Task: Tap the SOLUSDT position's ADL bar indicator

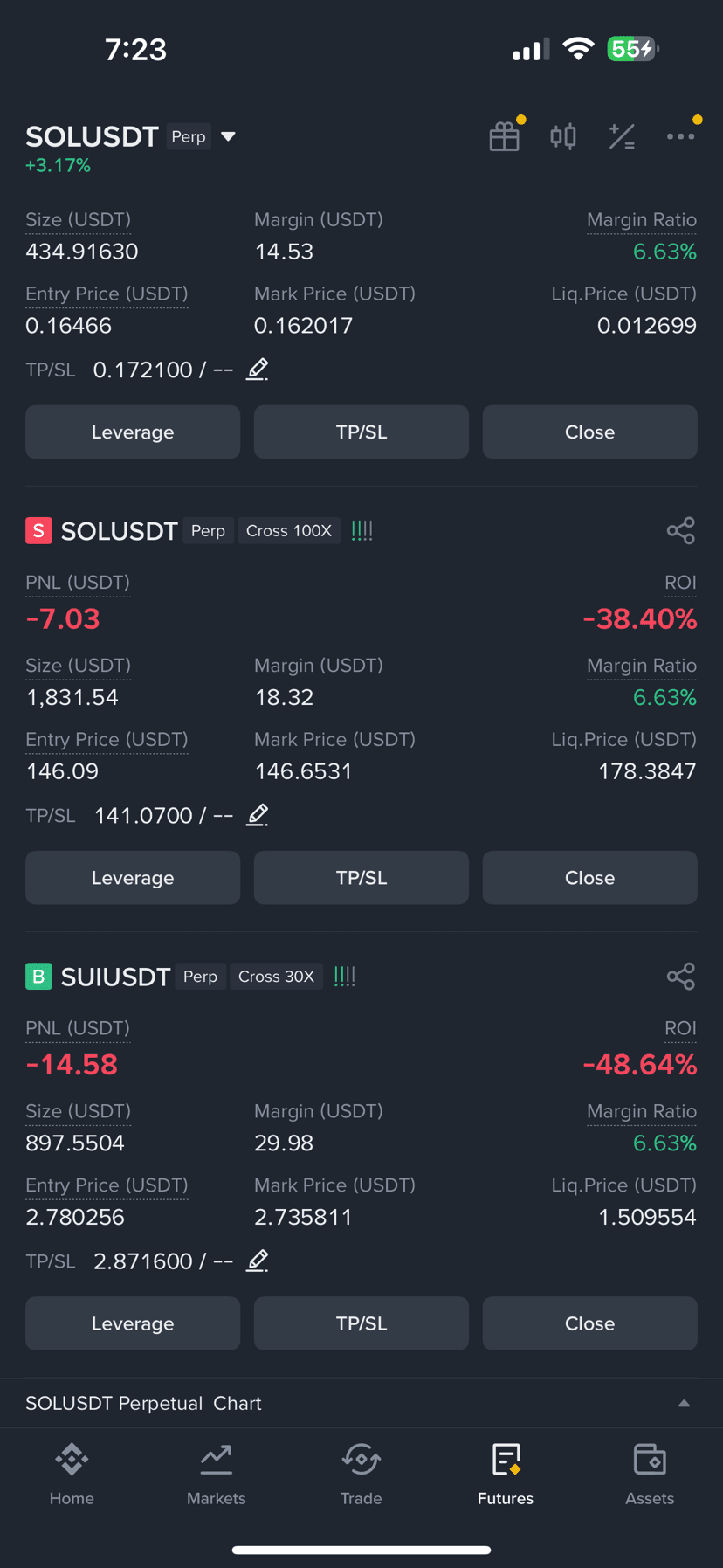Action: tap(361, 530)
